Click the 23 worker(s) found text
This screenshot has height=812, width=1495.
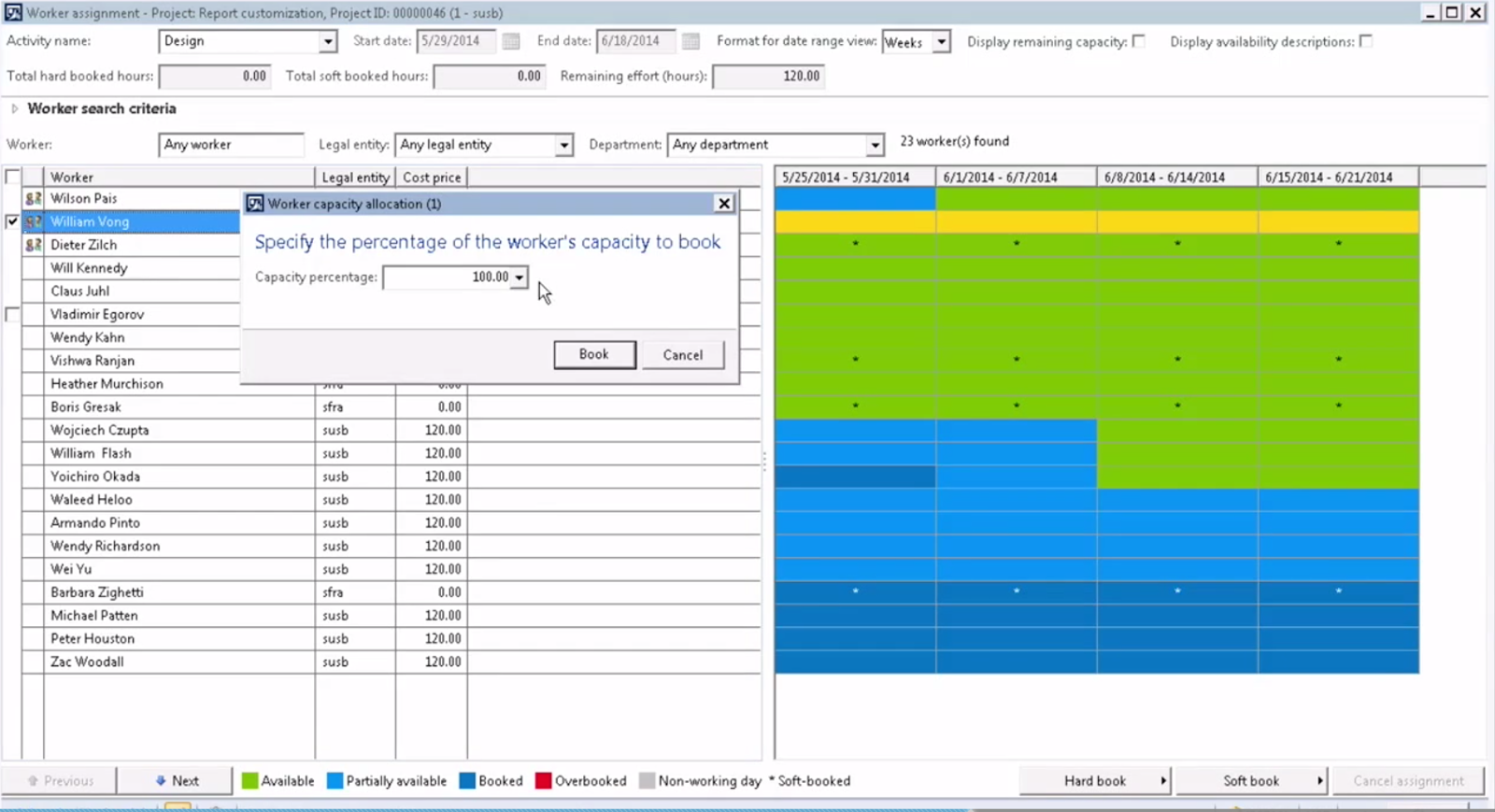click(x=954, y=141)
